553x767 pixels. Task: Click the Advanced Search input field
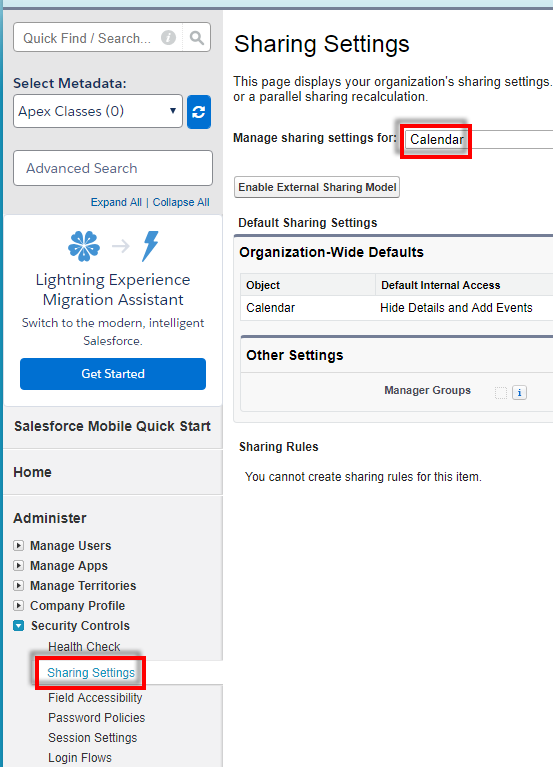click(113, 168)
